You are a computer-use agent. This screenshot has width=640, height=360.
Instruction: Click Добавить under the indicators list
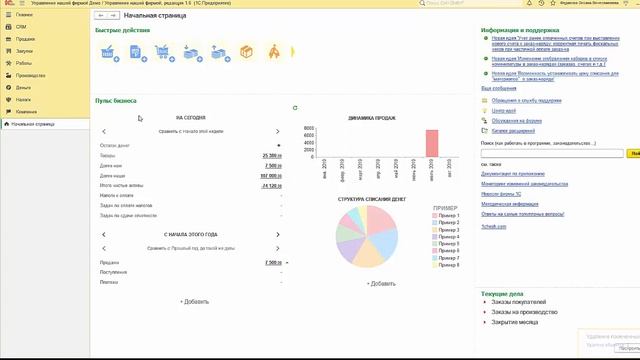(195, 302)
